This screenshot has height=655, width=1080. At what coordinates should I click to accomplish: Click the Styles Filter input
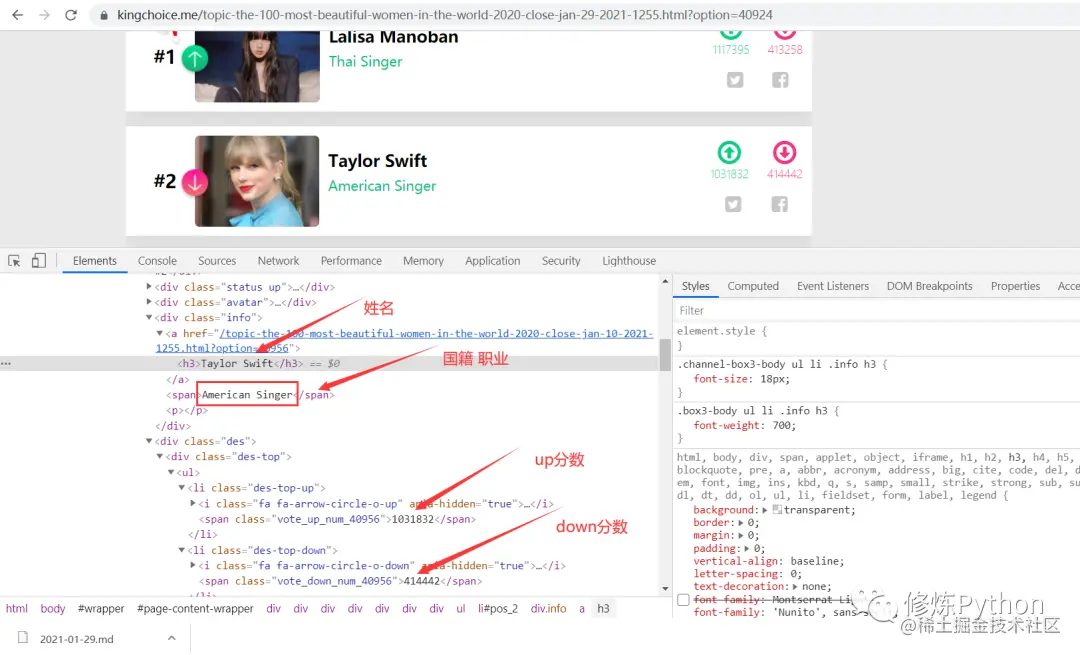[x=876, y=311]
